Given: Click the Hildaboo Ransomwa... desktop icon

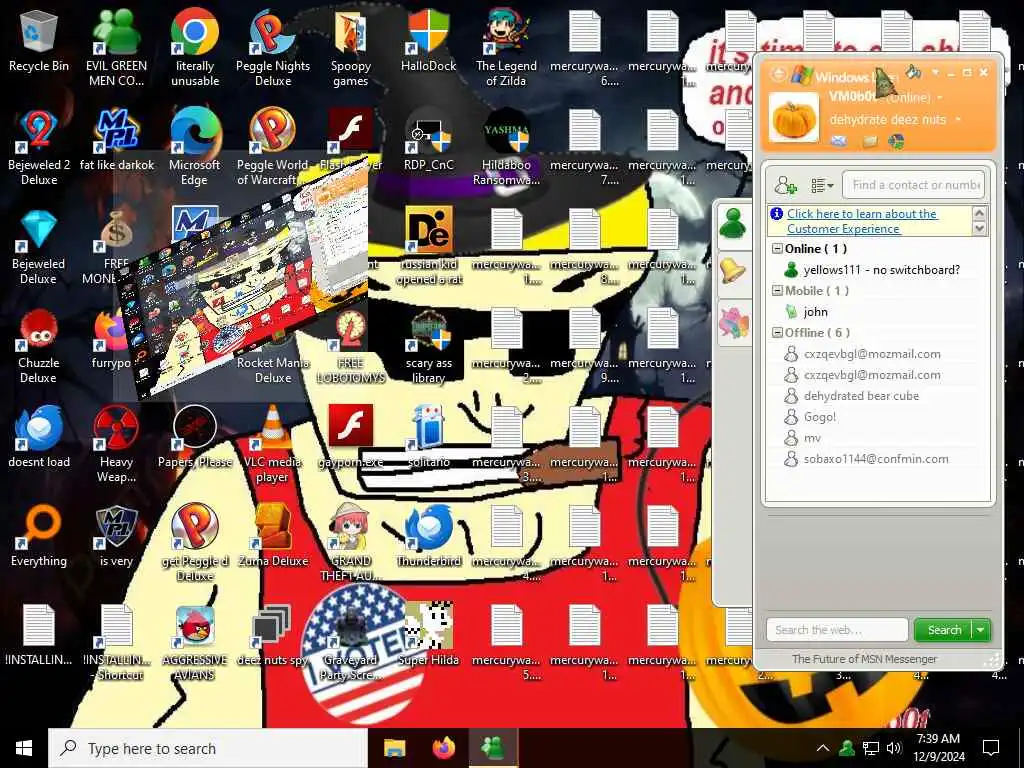Looking at the screenshot, I should pos(506,148).
